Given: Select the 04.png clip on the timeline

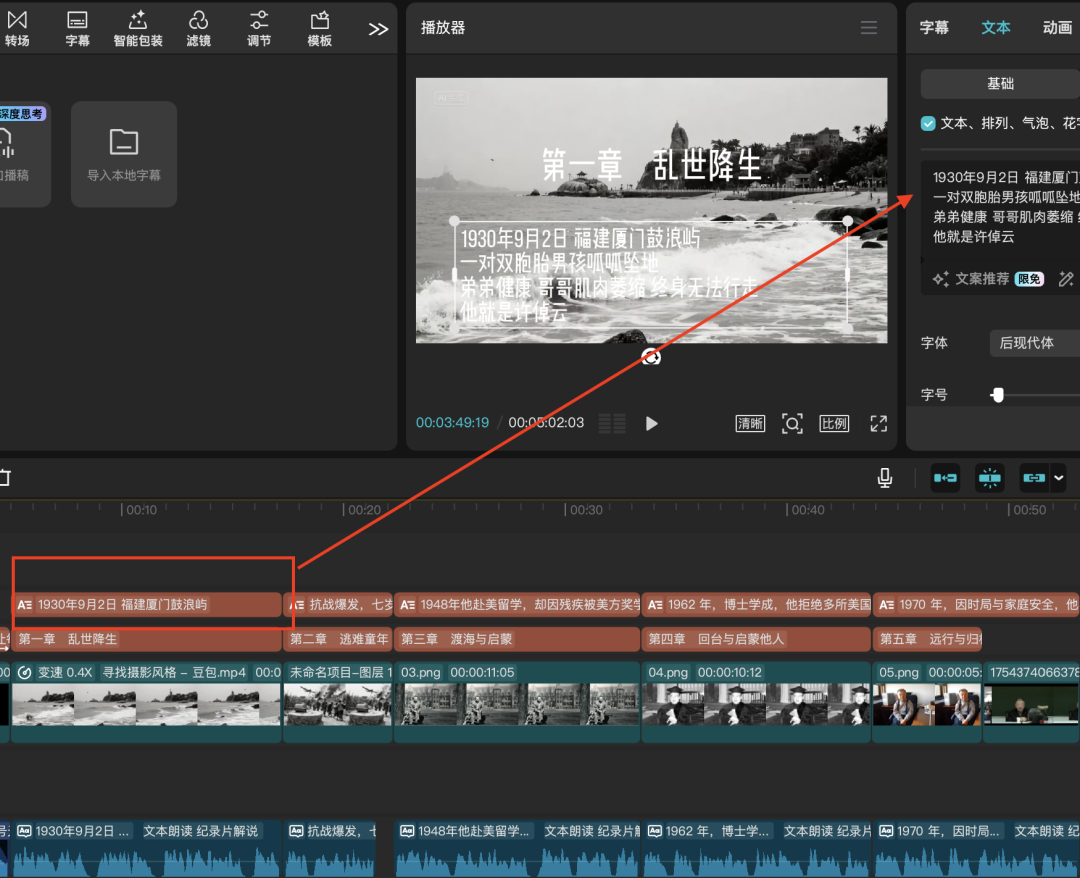Looking at the screenshot, I should coord(755,704).
